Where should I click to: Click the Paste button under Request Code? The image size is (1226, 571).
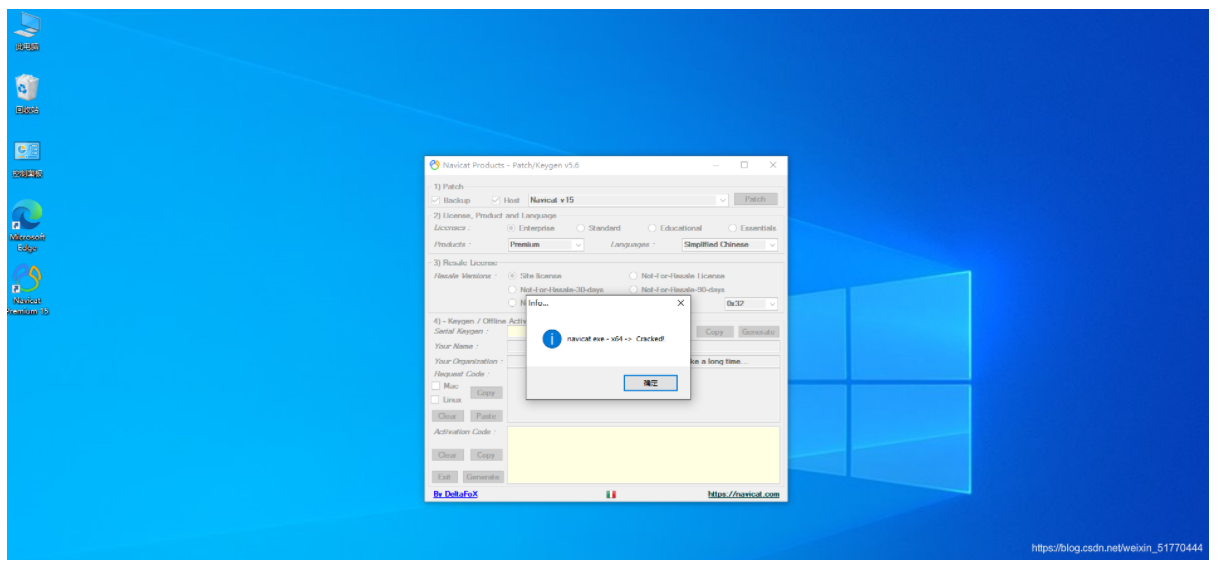click(486, 416)
